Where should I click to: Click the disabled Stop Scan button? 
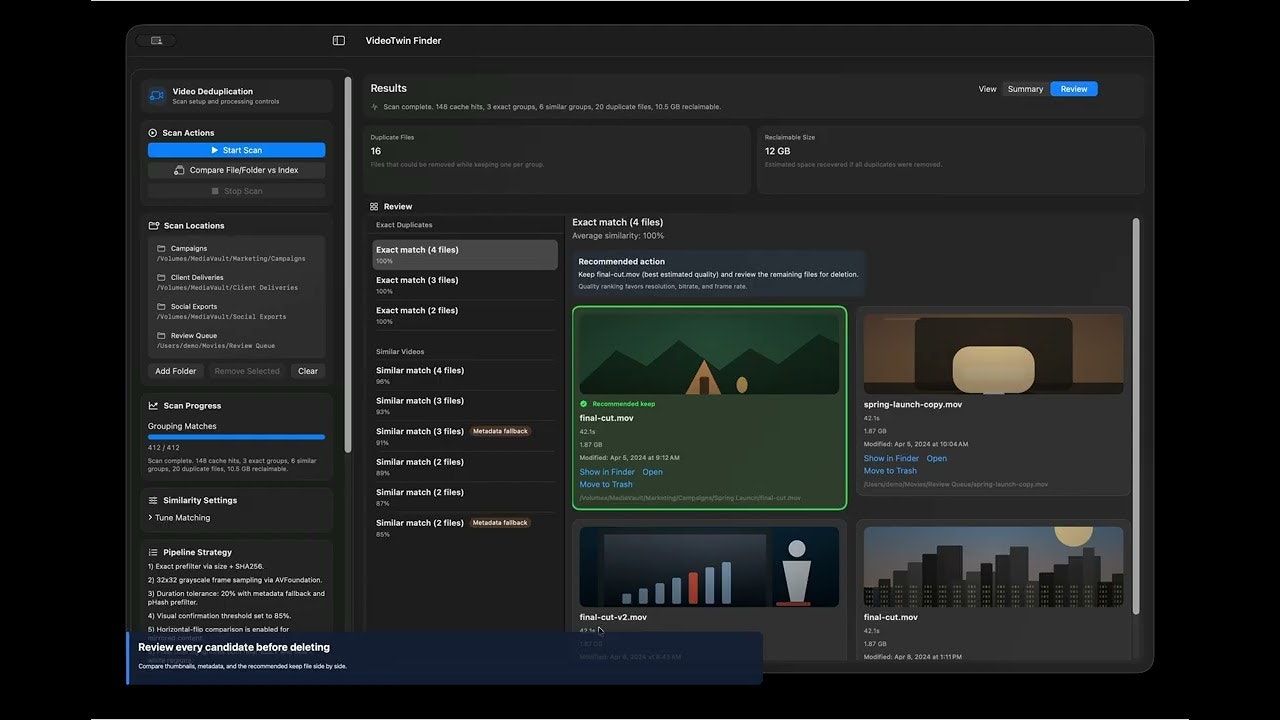click(x=236, y=191)
